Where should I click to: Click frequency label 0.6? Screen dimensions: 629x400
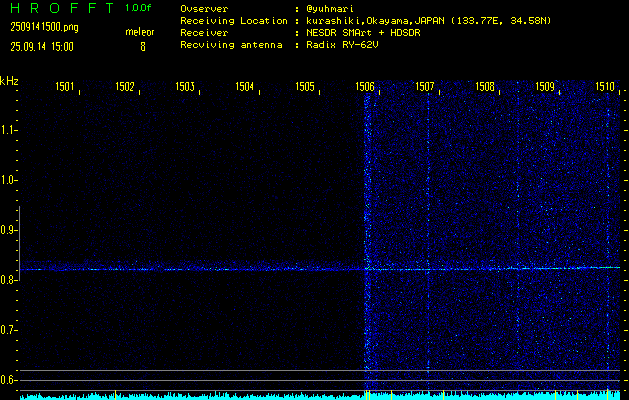coord(7,380)
